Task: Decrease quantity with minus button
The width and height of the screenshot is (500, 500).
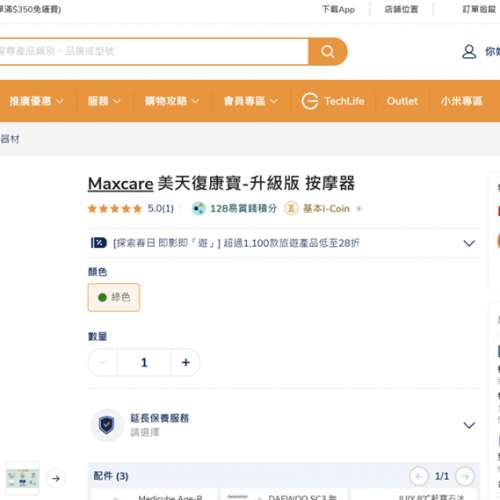Action: 103,362
